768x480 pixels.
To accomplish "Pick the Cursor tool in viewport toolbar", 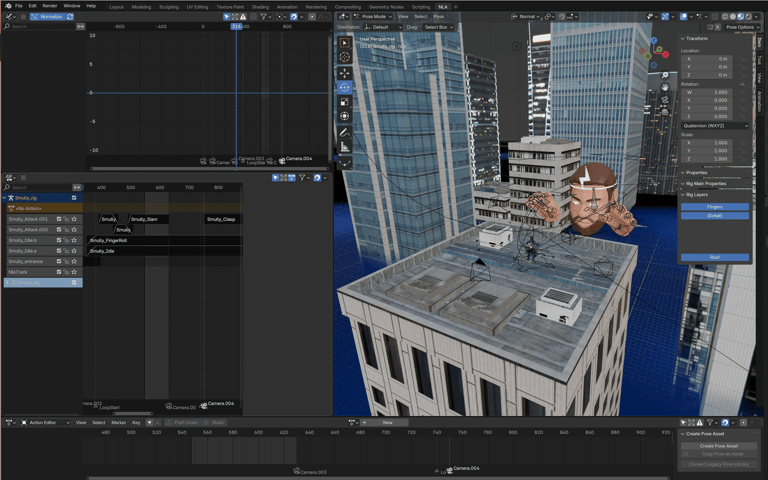I will (345, 58).
